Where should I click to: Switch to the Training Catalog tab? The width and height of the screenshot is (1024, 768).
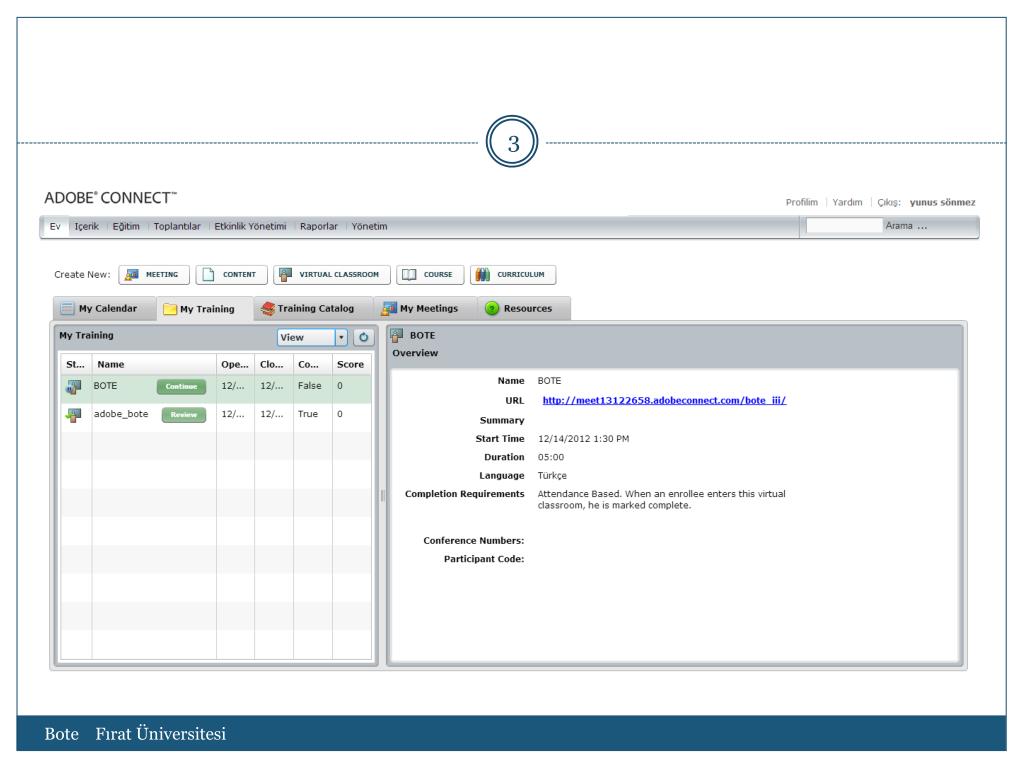tap(313, 308)
